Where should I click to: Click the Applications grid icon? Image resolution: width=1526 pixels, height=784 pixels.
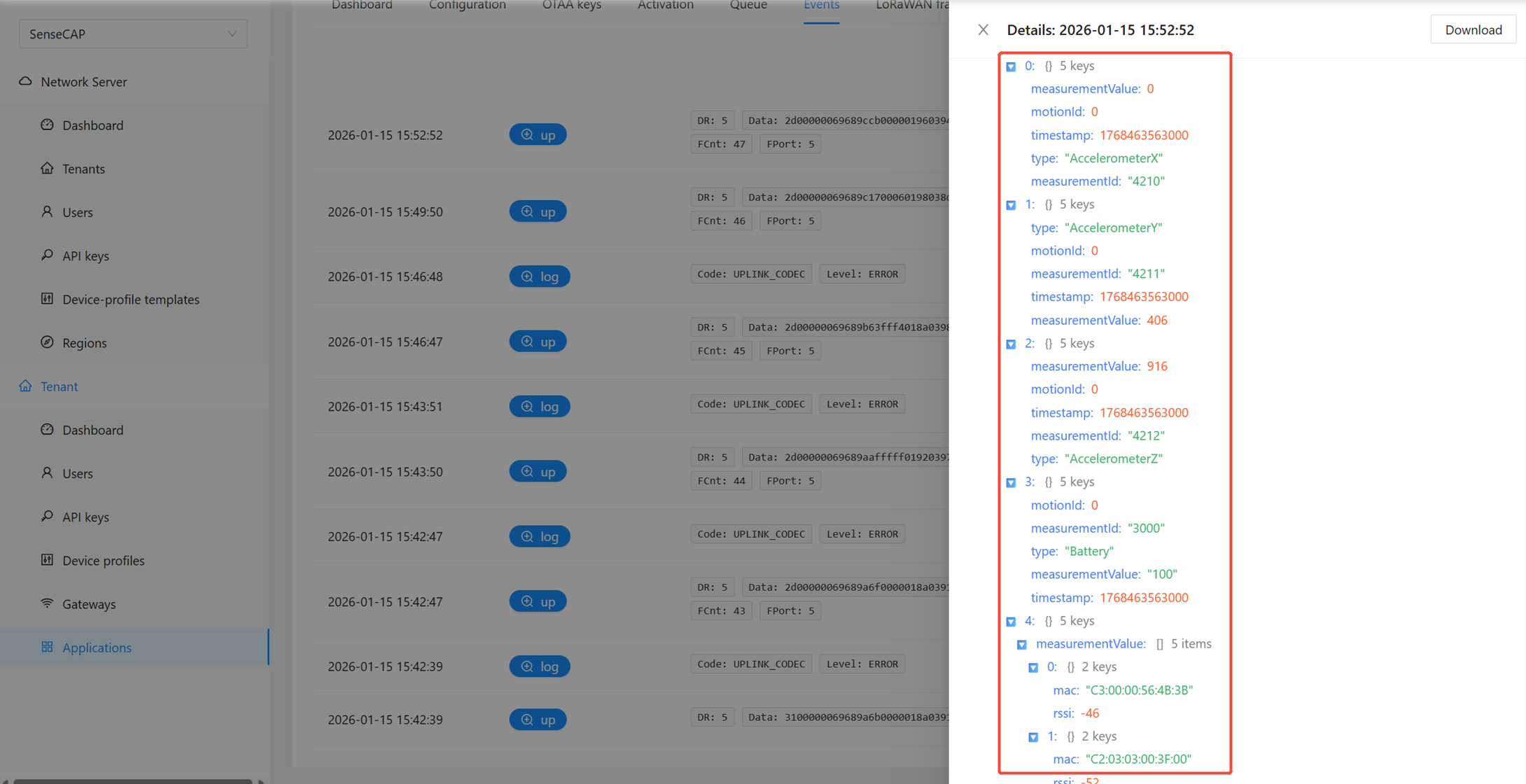coord(47,647)
